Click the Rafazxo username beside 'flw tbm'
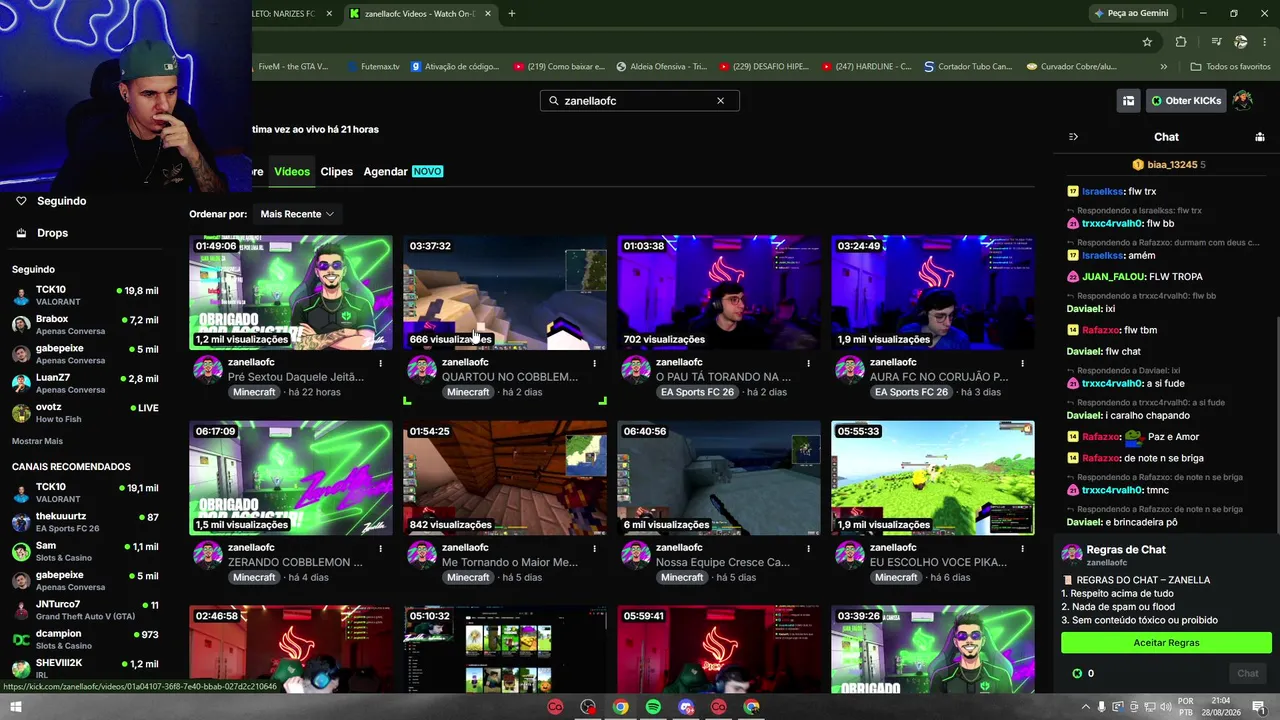 point(1101,330)
